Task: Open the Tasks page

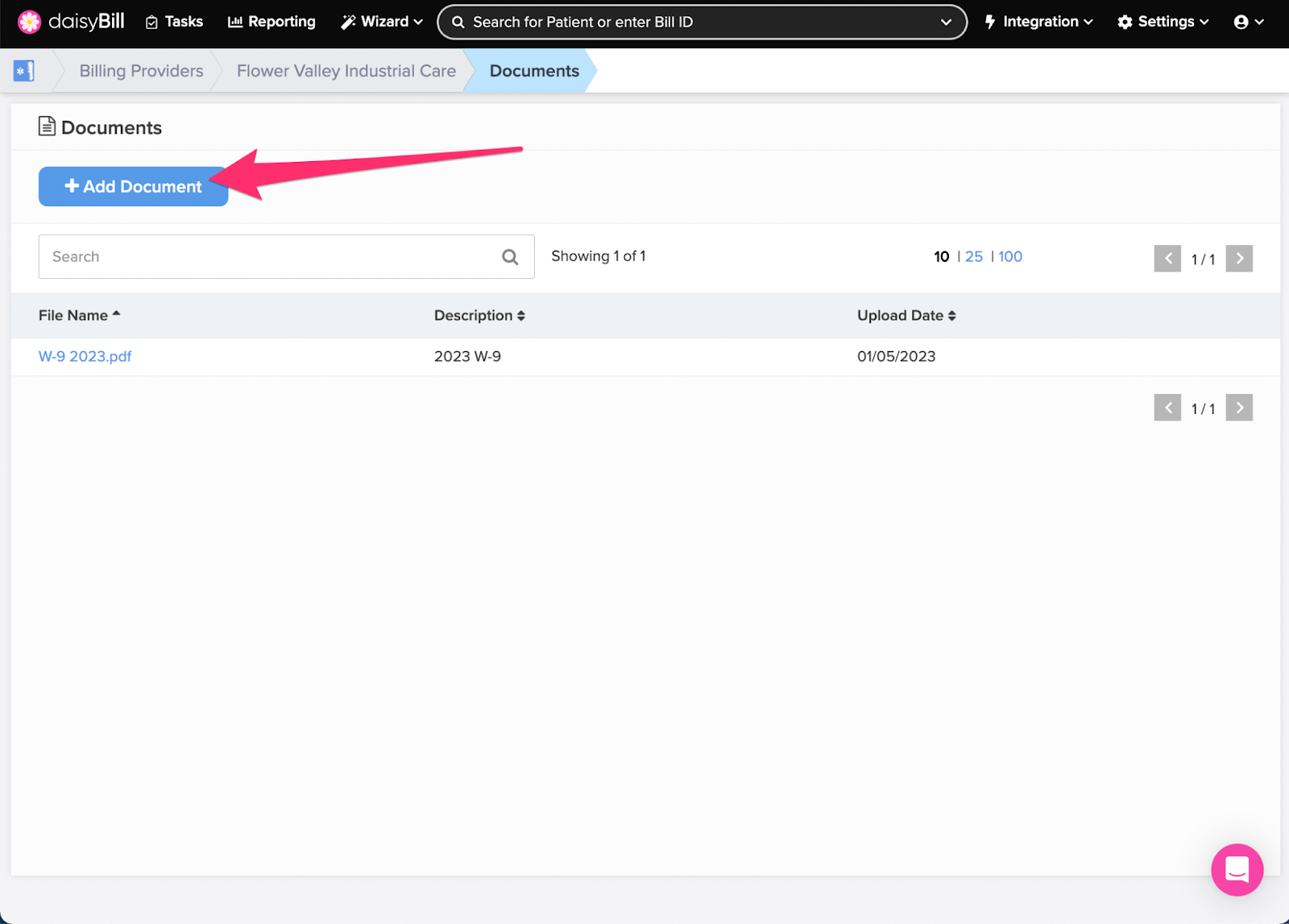Action: point(174,22)
